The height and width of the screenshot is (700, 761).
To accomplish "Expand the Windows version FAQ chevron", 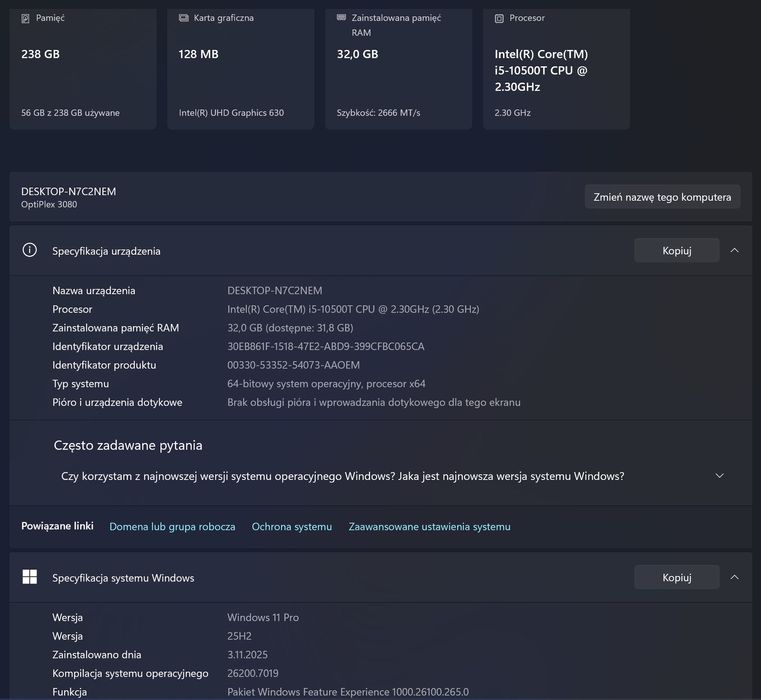I will (x=720, y=476).
